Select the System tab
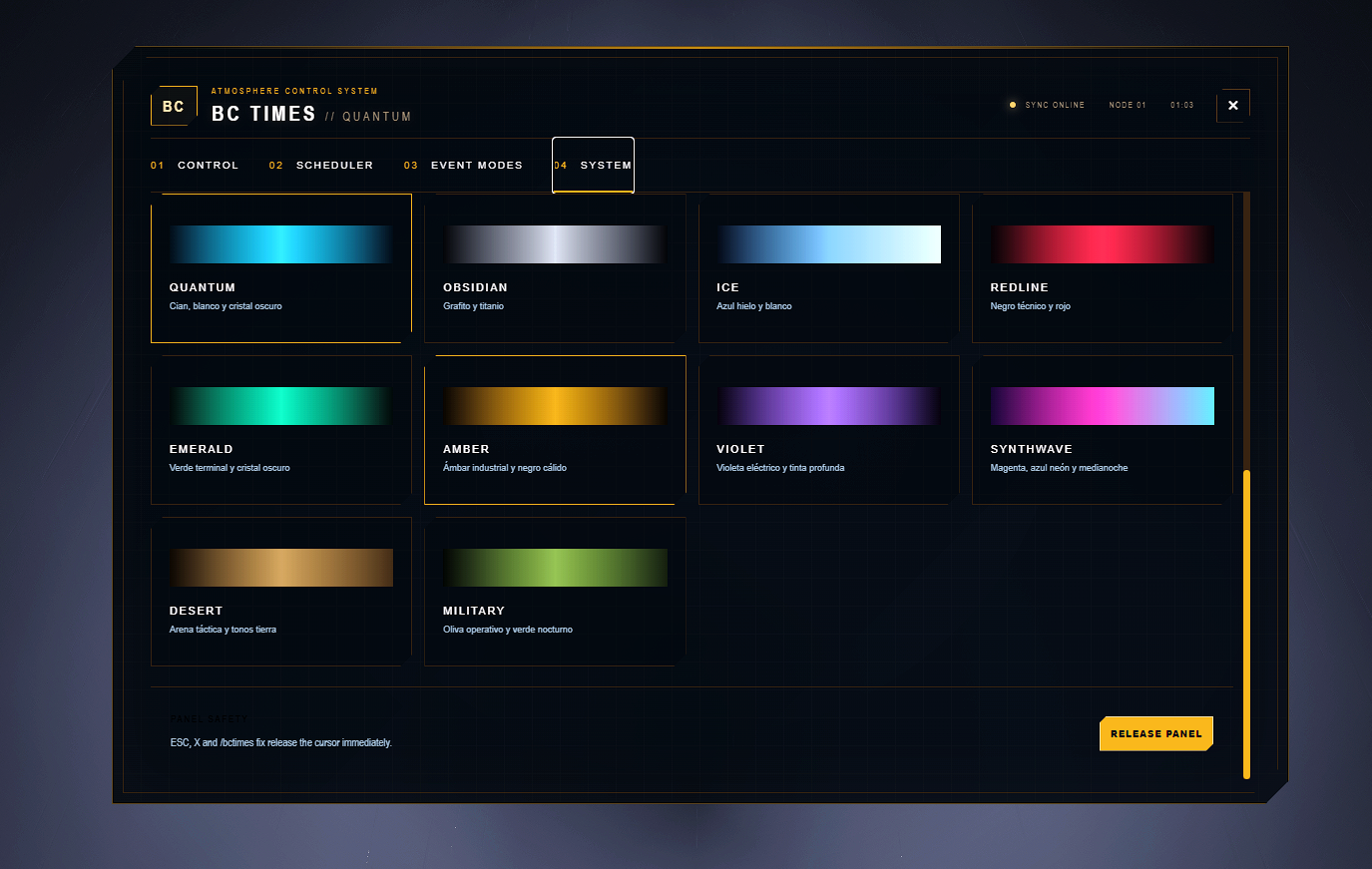The height and width of the screenshot is (869, 1372). pos(593,165)
